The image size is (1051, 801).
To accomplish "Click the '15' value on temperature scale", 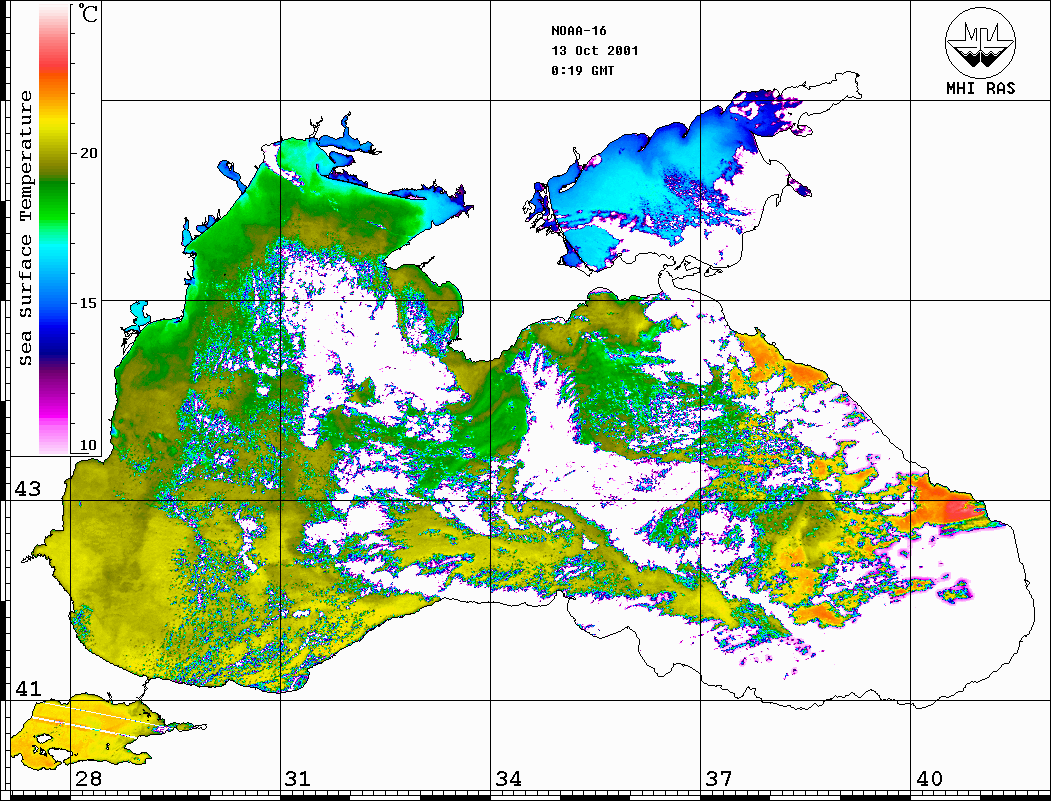I will 88,303.
